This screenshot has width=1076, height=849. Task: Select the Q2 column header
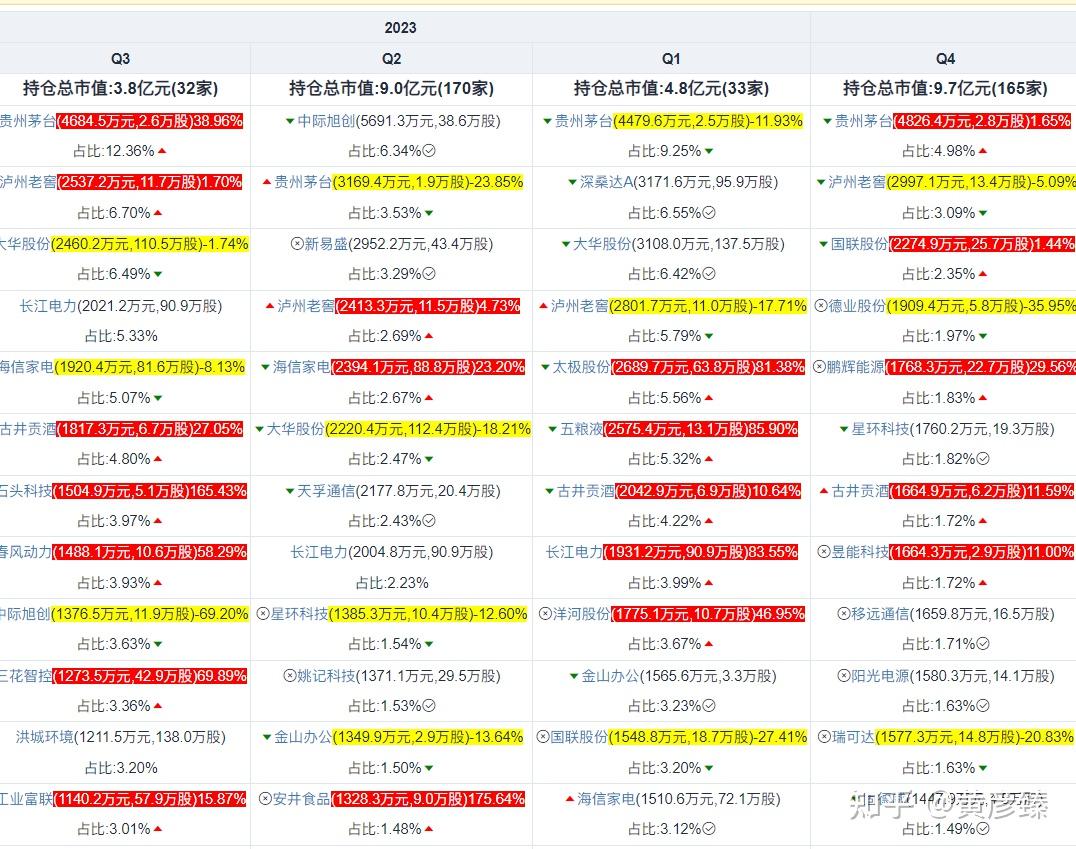[392, 59]
